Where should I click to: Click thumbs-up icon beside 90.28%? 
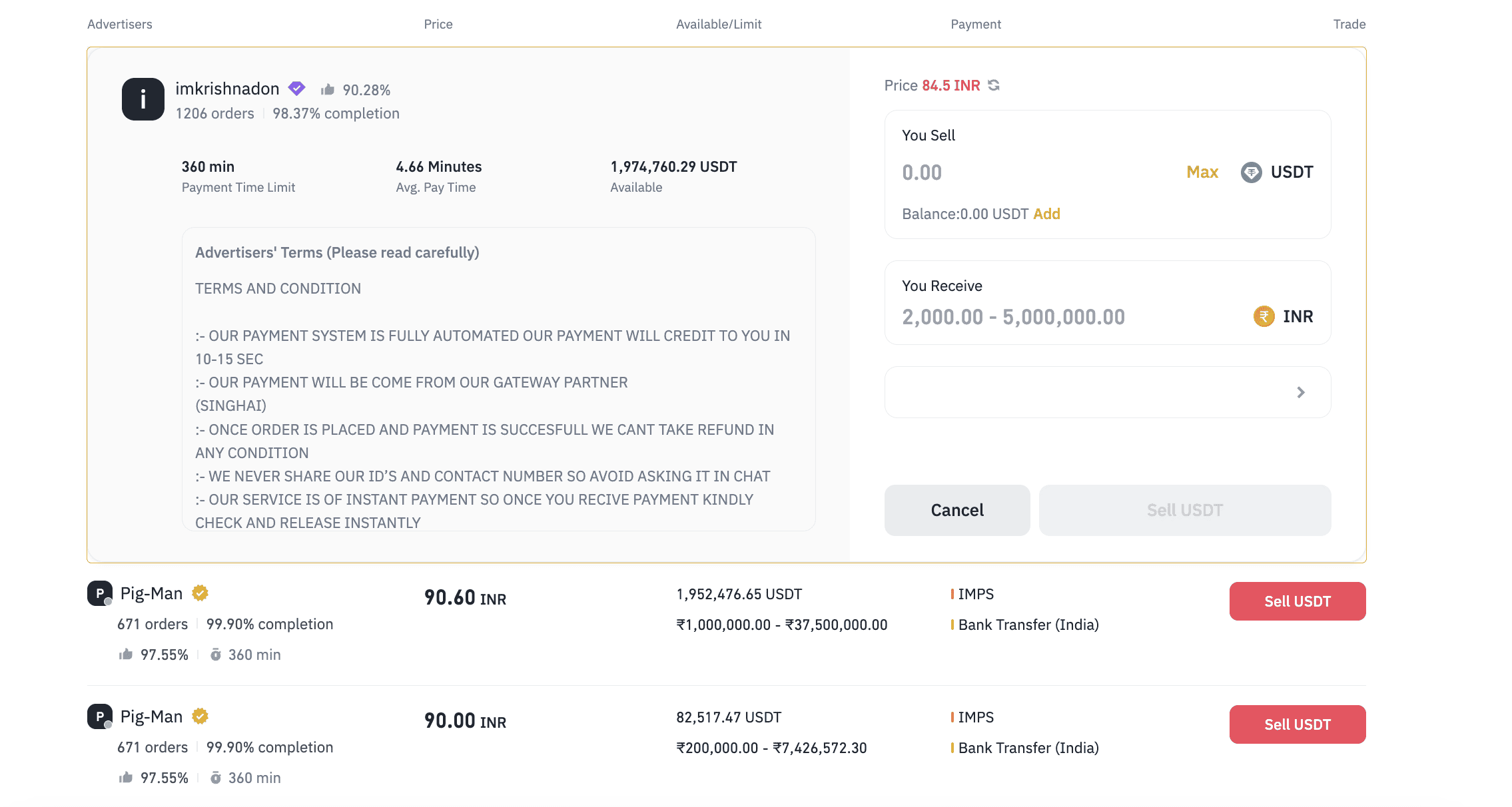pos(327,90)
